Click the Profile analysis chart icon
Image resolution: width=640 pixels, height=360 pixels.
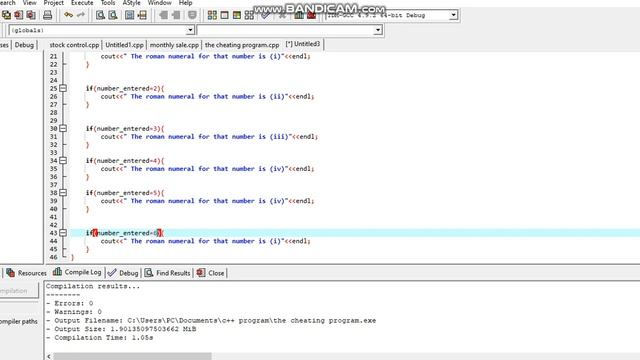[x=299, y=15]
